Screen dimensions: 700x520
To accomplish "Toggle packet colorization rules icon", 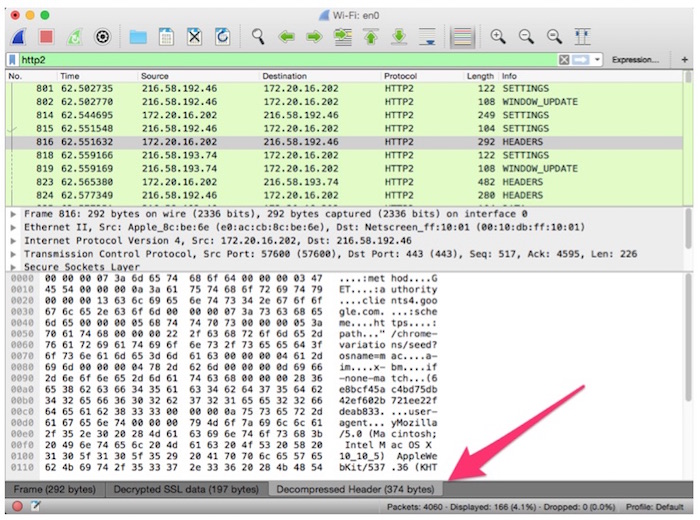I will tap(462, 37).
